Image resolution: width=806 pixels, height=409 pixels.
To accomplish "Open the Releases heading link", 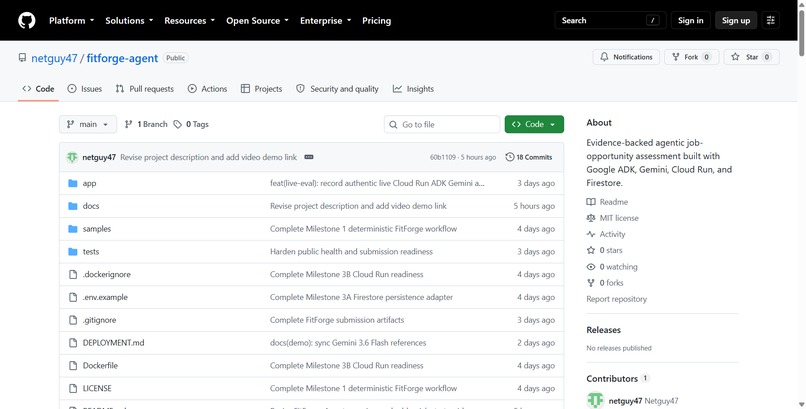I will (x=603, y=330).
